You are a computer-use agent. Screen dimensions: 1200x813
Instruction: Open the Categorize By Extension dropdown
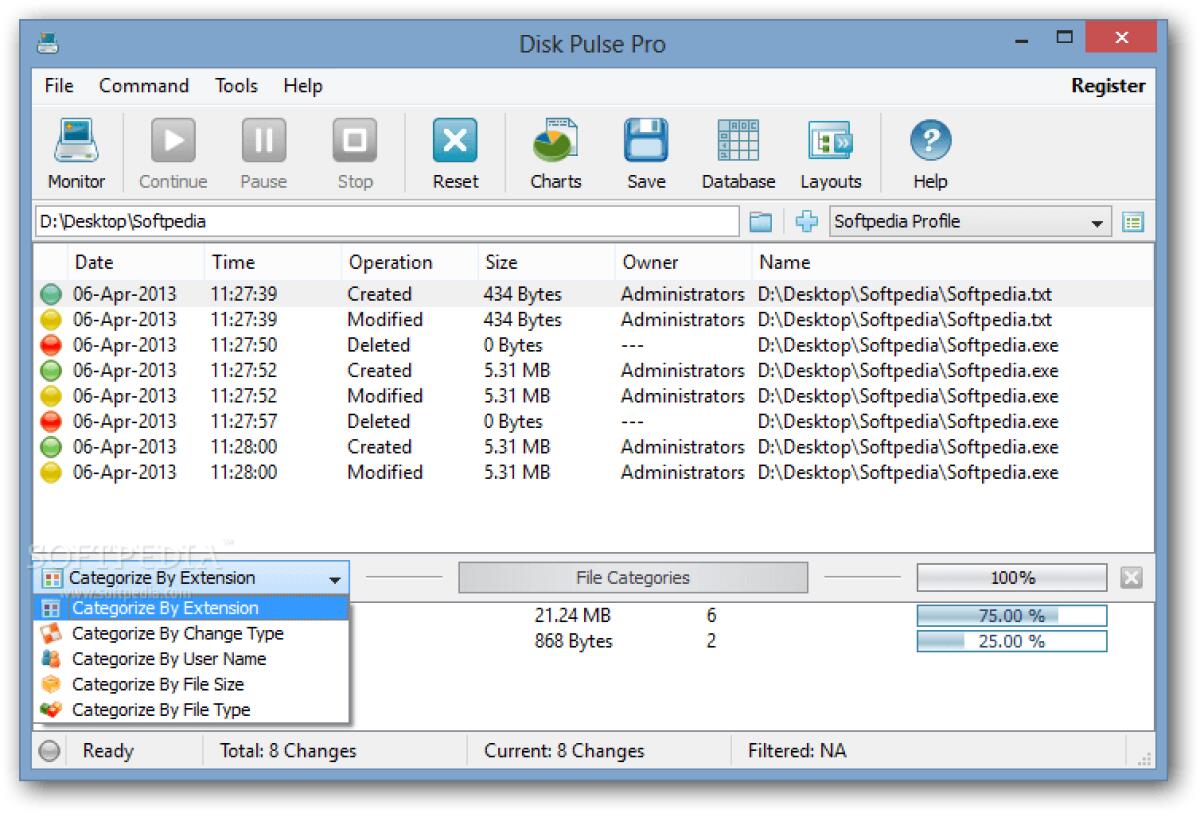click(x=337, y=577)
